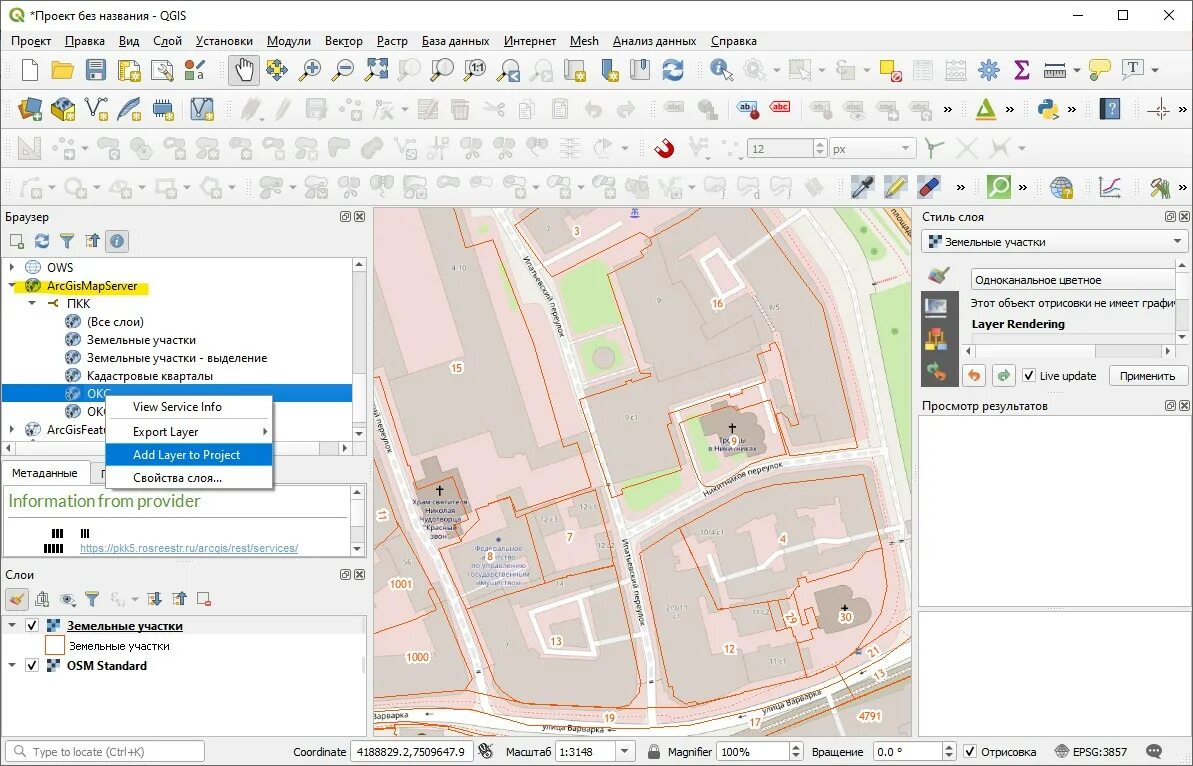Select Кадастровые кварталы in Browser tree

pyautogui.click(x=150, y=376)
